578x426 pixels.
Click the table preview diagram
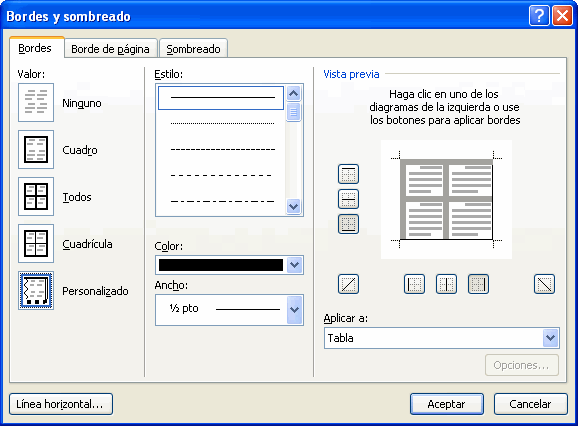[446, 199]
